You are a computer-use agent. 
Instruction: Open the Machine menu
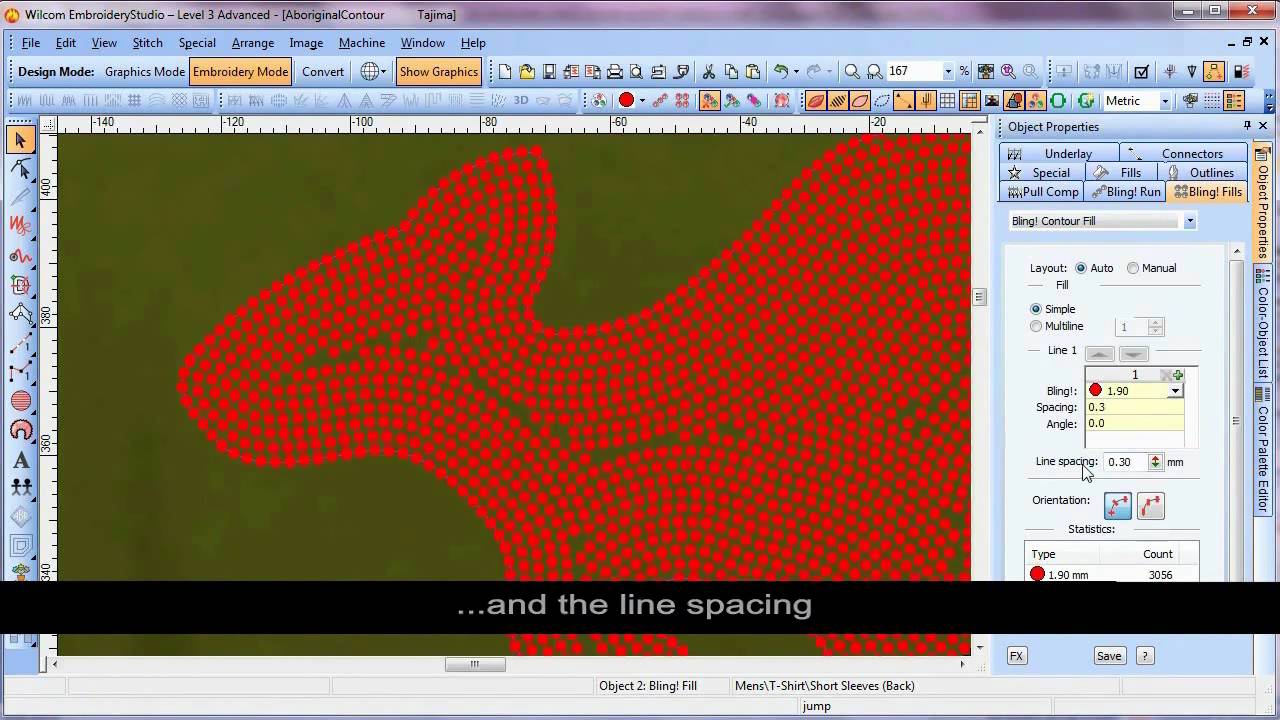tap(362, 43)
